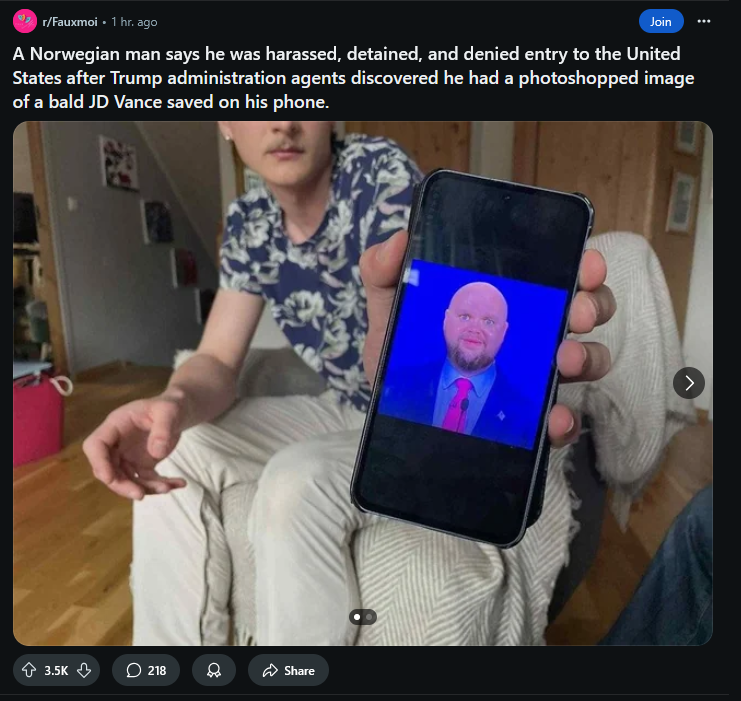Open the gallery photo of phone

(x=362, y=383)
